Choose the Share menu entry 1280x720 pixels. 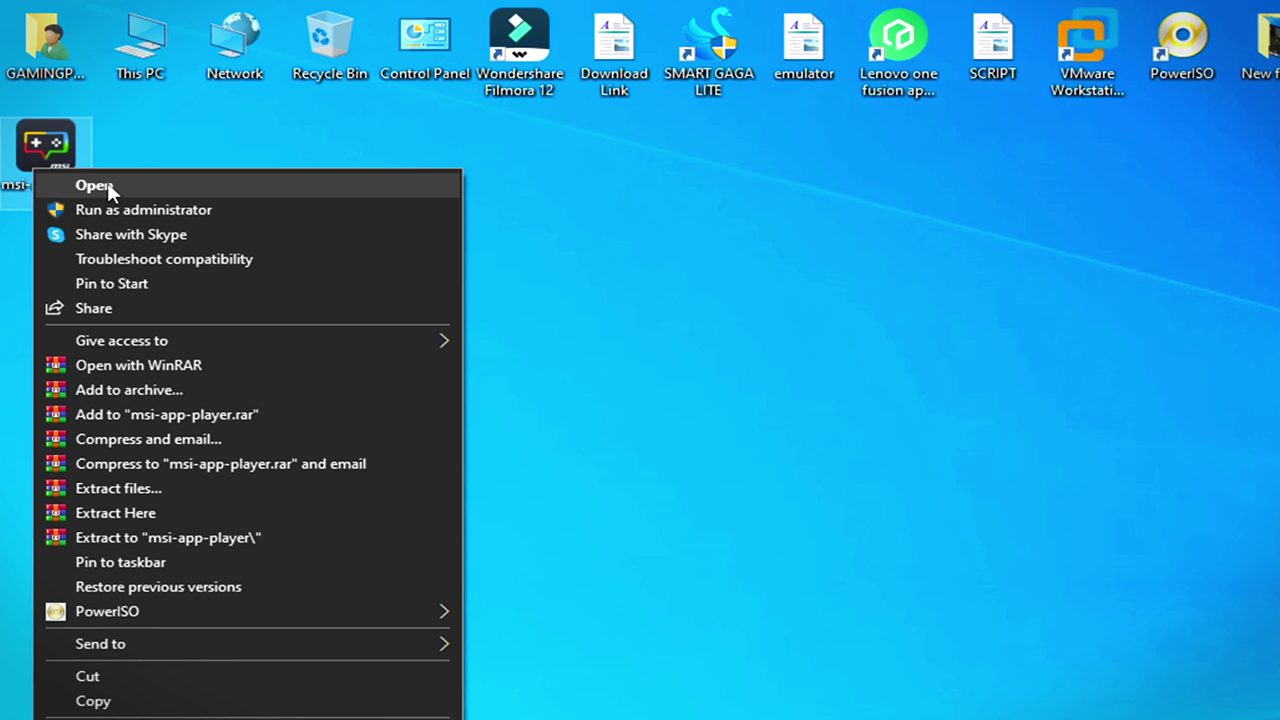pos(248,308)
